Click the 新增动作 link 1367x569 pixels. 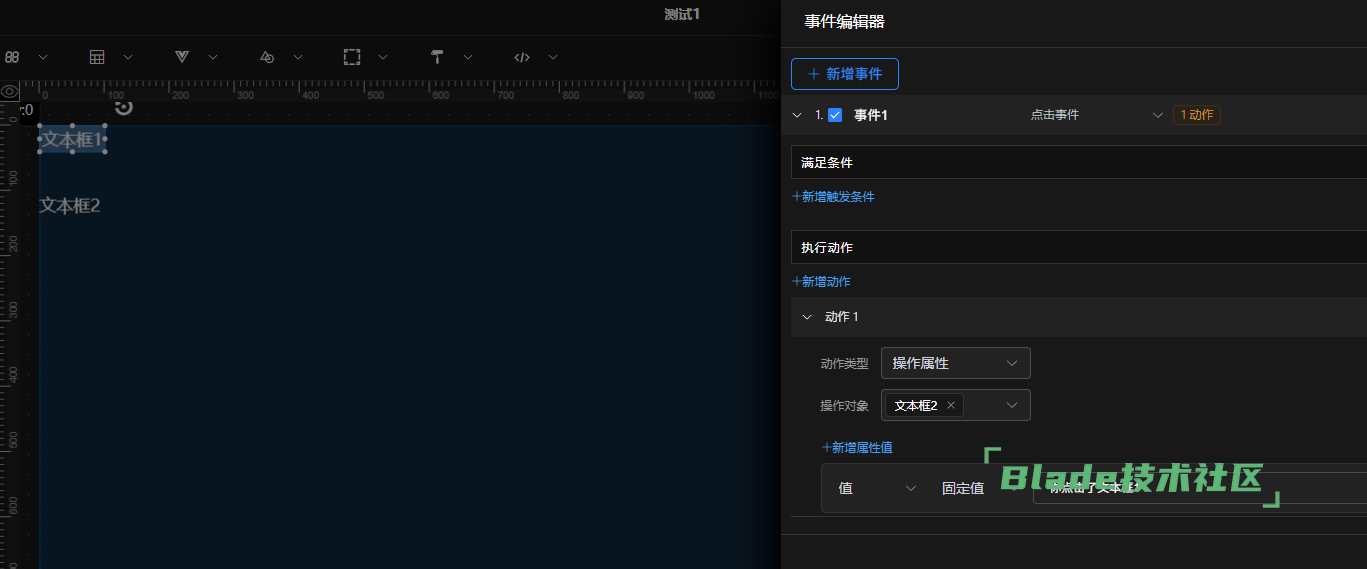821,282
